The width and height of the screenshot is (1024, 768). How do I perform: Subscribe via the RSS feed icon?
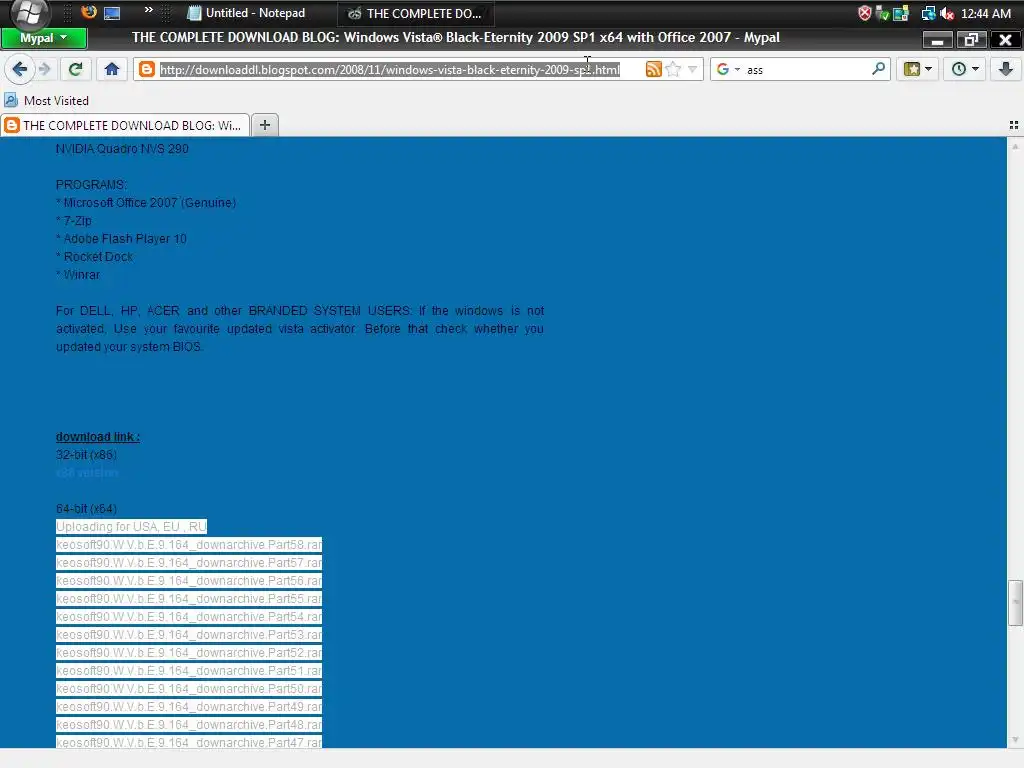point(653,69)
